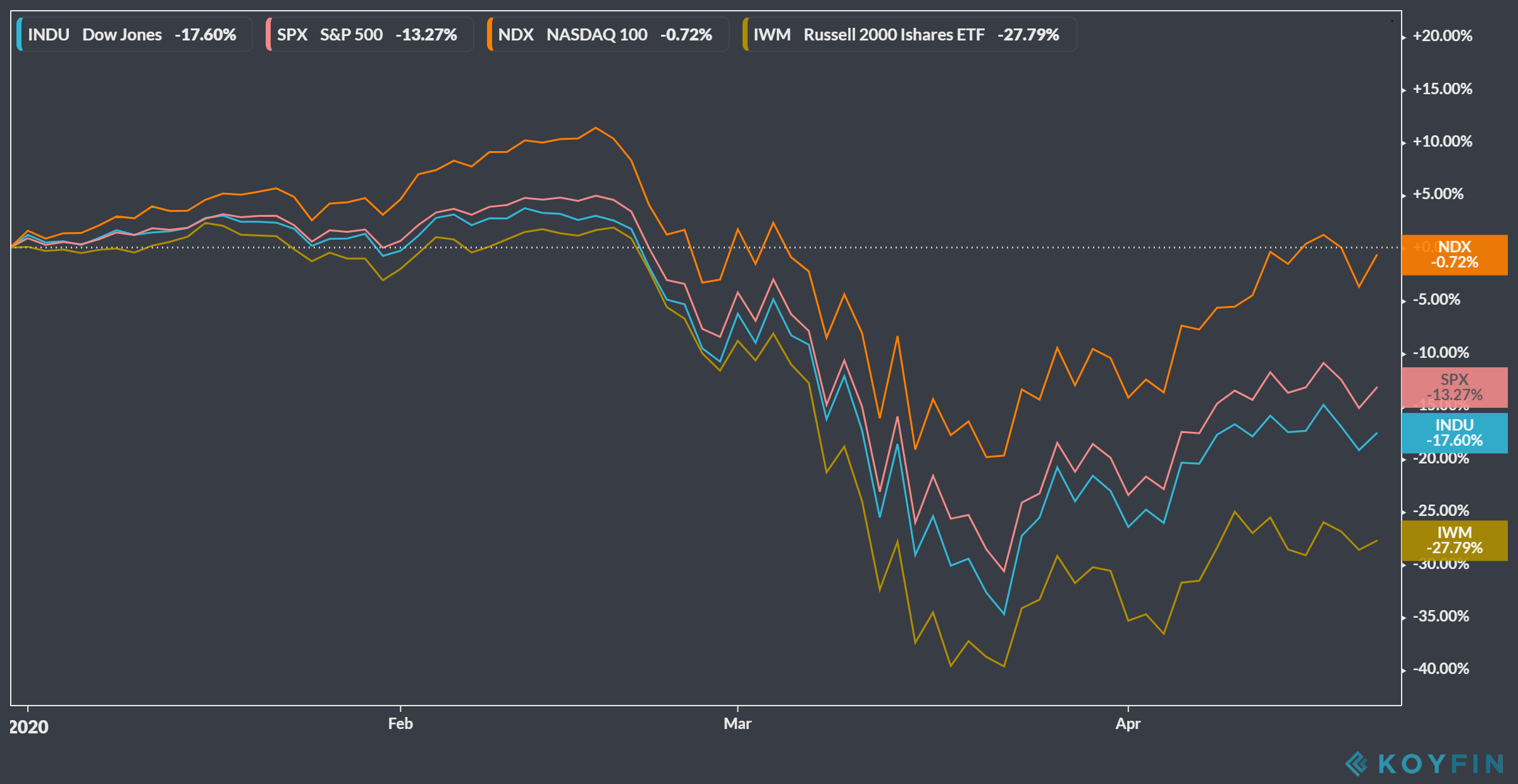Screen dimensions: 1518x784
Task: Click the 2020 label on the time axis
Action: click(28, 727)
